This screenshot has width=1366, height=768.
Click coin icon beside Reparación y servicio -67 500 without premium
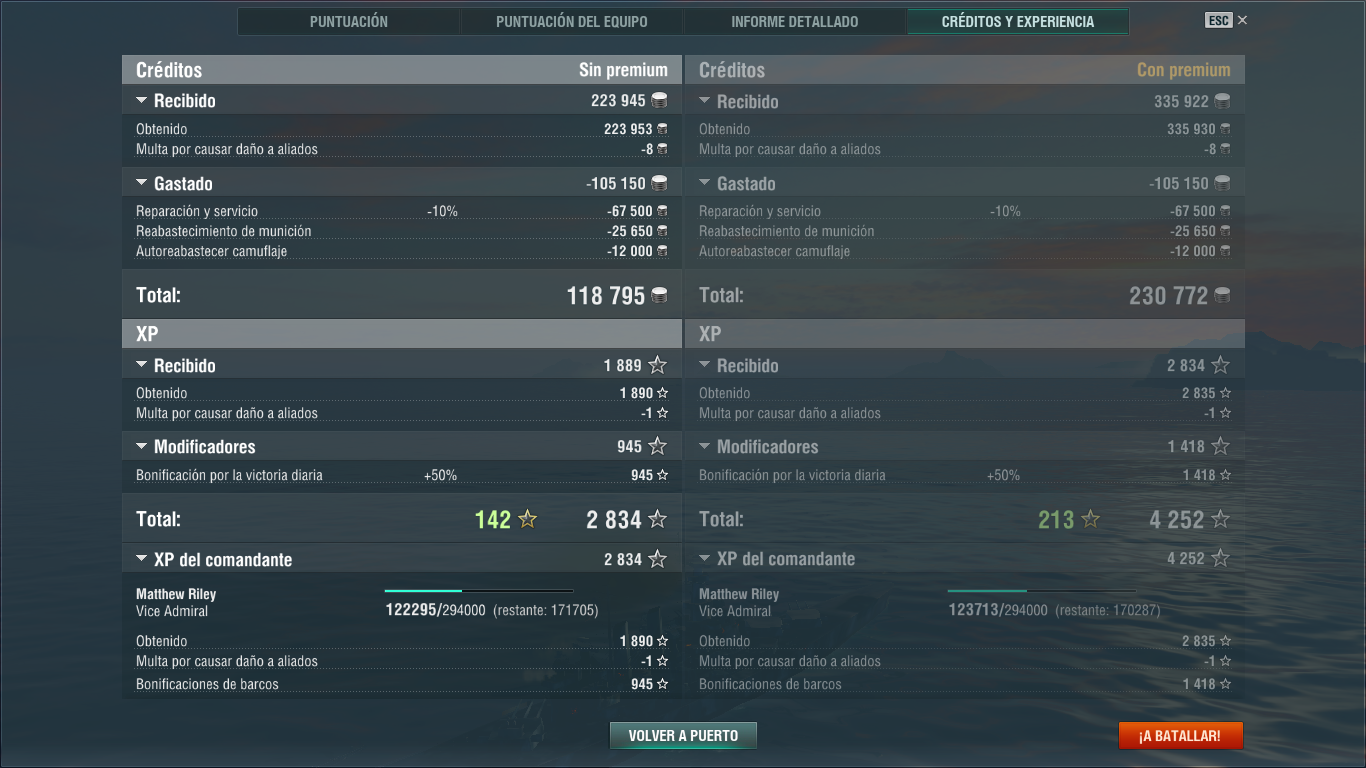[x=662, y=211]
